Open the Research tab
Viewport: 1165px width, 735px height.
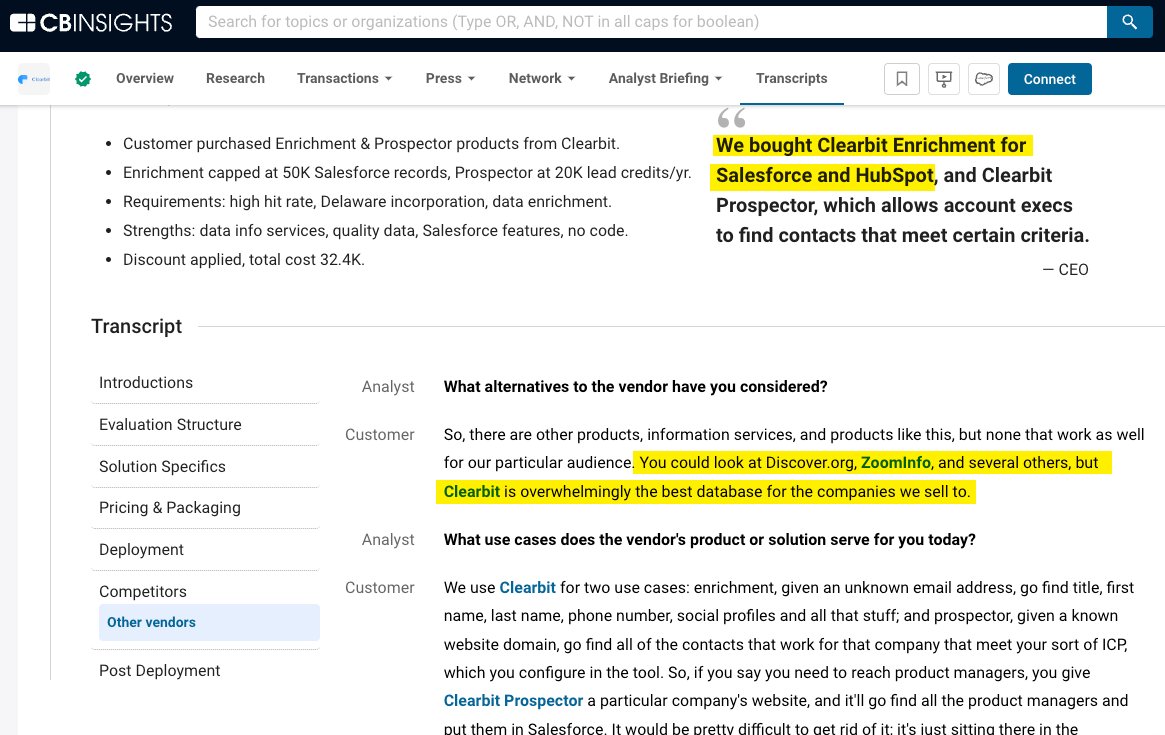pos(236,78)
